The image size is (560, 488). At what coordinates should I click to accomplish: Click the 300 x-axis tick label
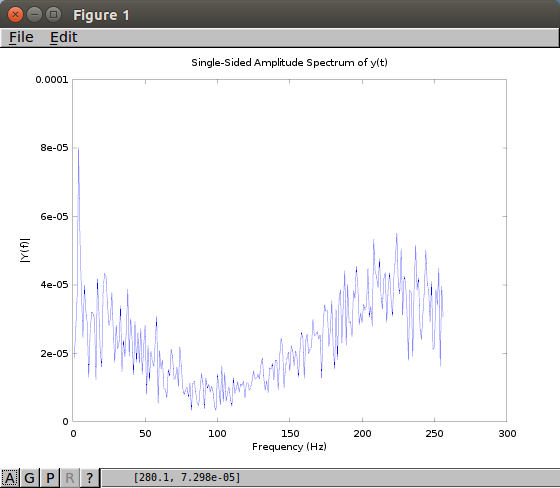point(507,434)
